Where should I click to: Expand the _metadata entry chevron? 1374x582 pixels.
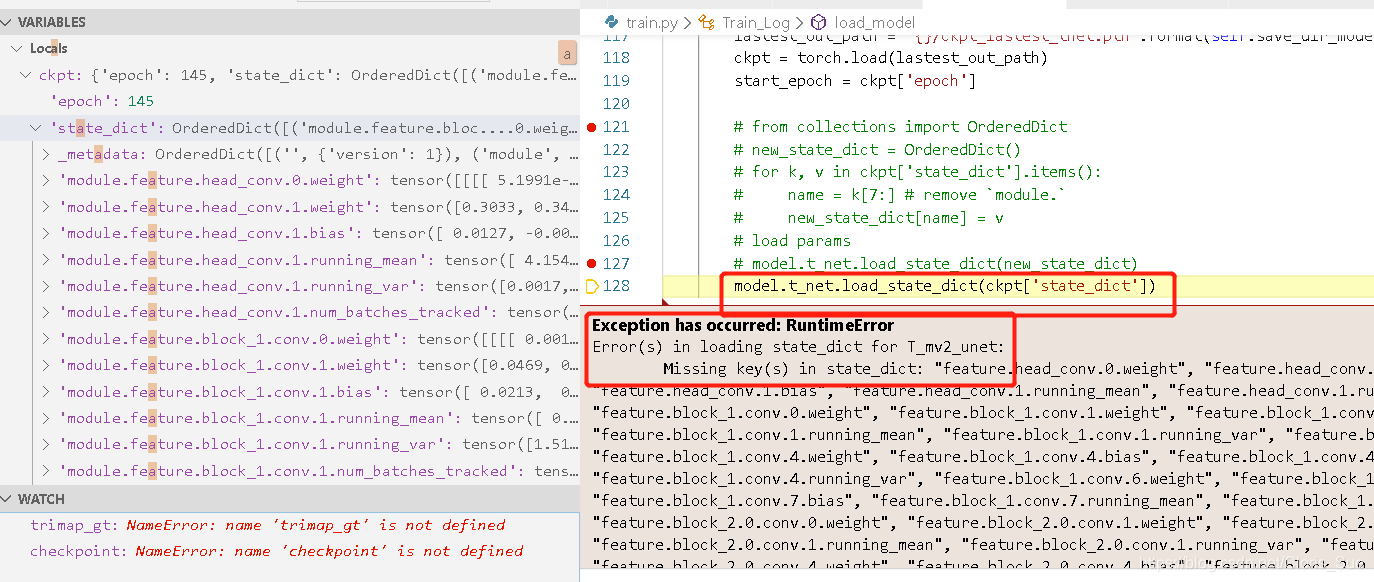point(46,154)
